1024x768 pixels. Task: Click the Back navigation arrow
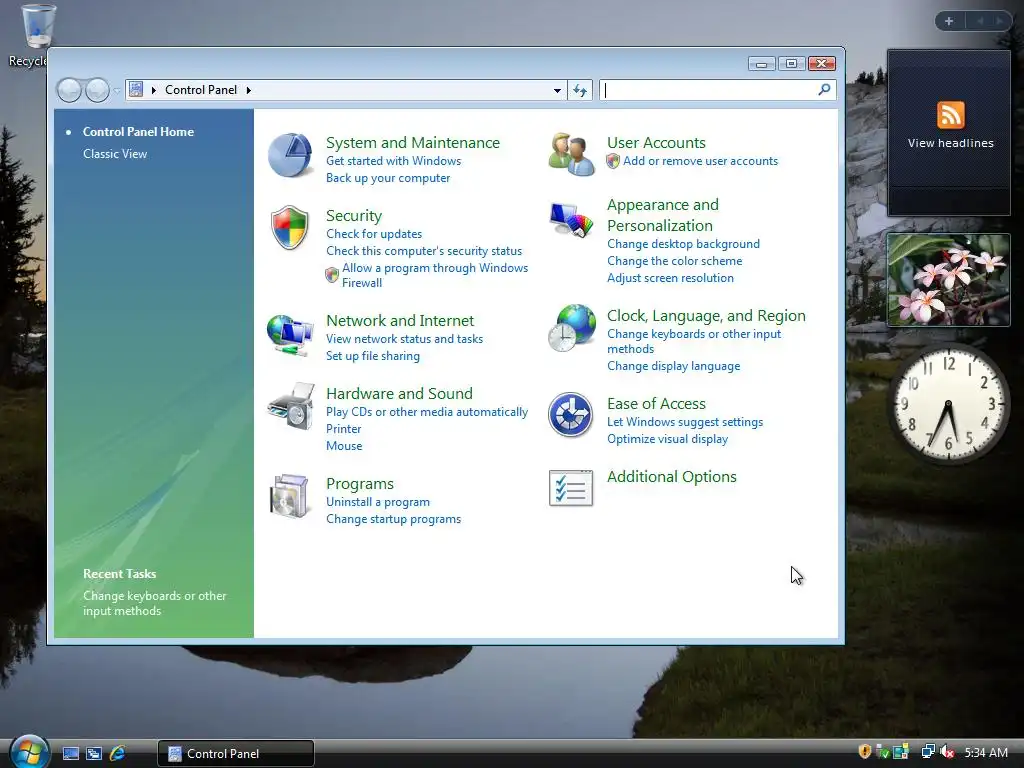(69, 90)
